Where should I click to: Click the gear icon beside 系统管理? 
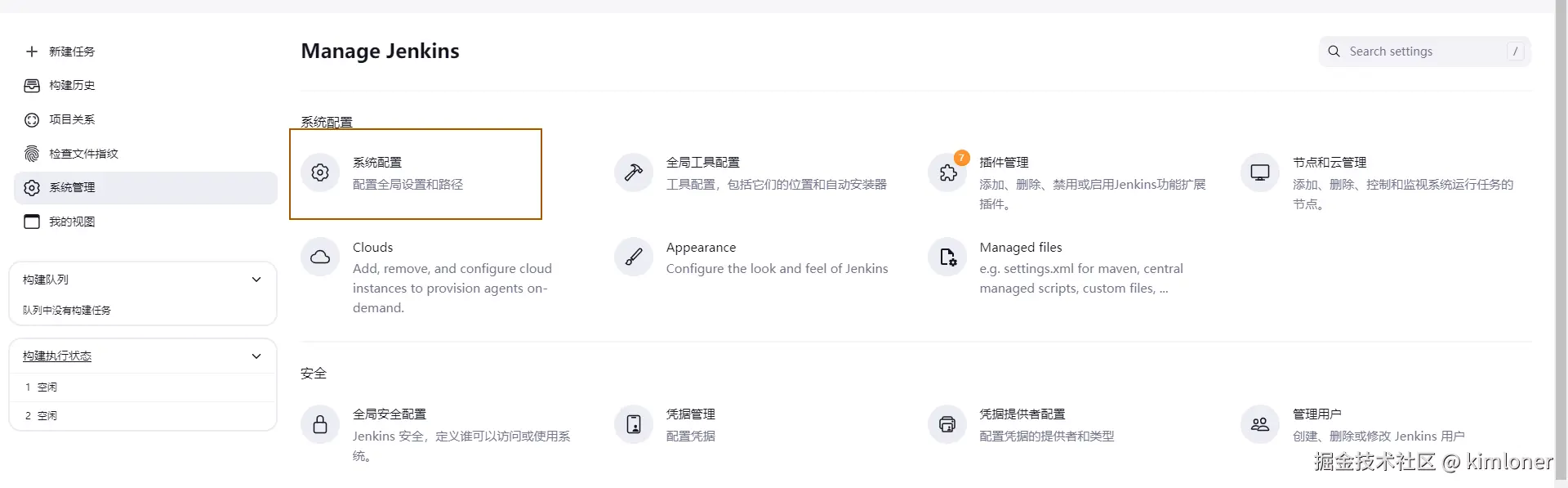pyautogui.click(x=32, y=188)
